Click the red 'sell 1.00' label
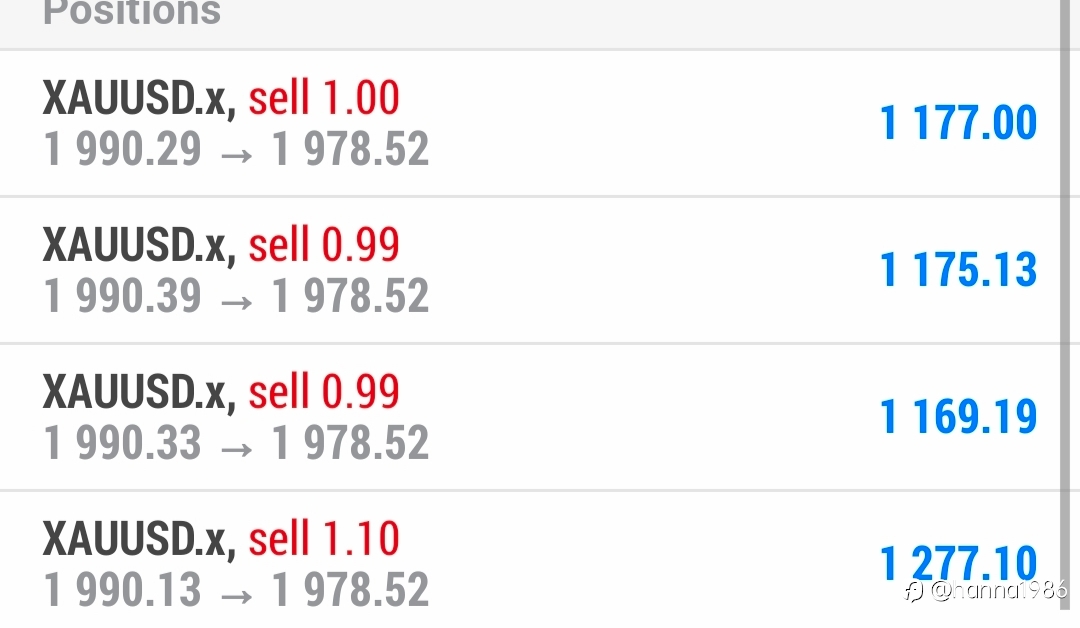 click(x=324, y=98)
